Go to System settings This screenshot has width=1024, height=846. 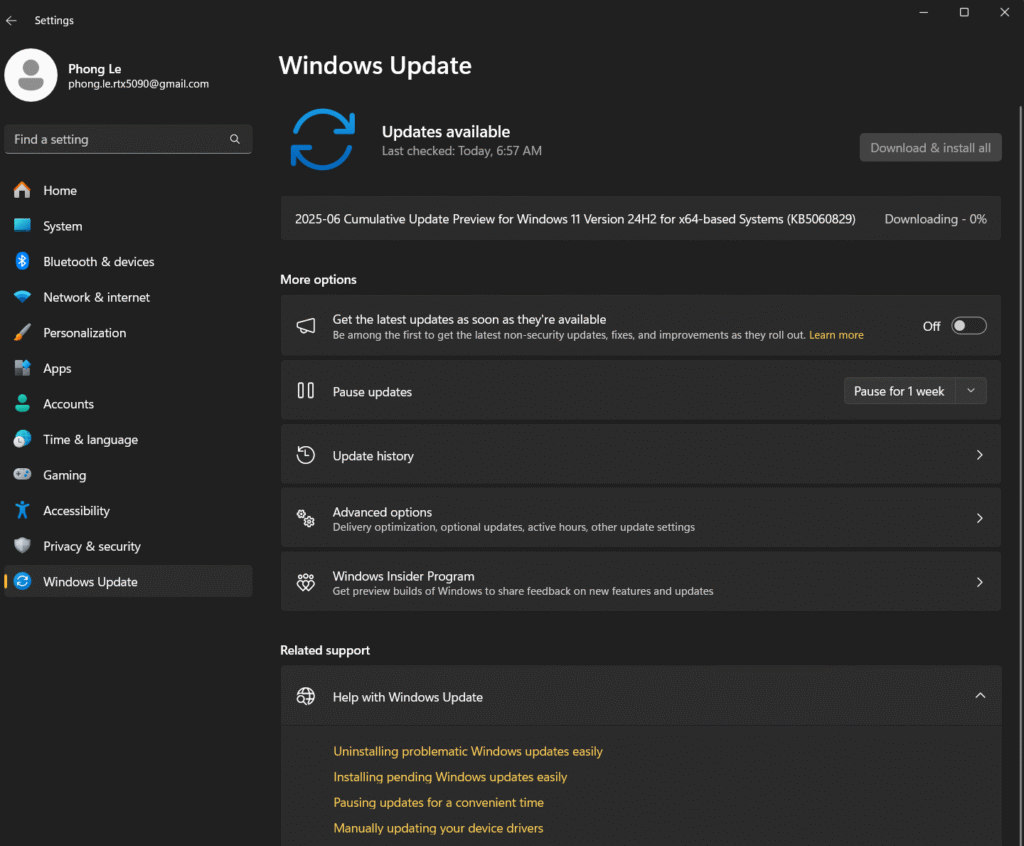tap(128, 226)
